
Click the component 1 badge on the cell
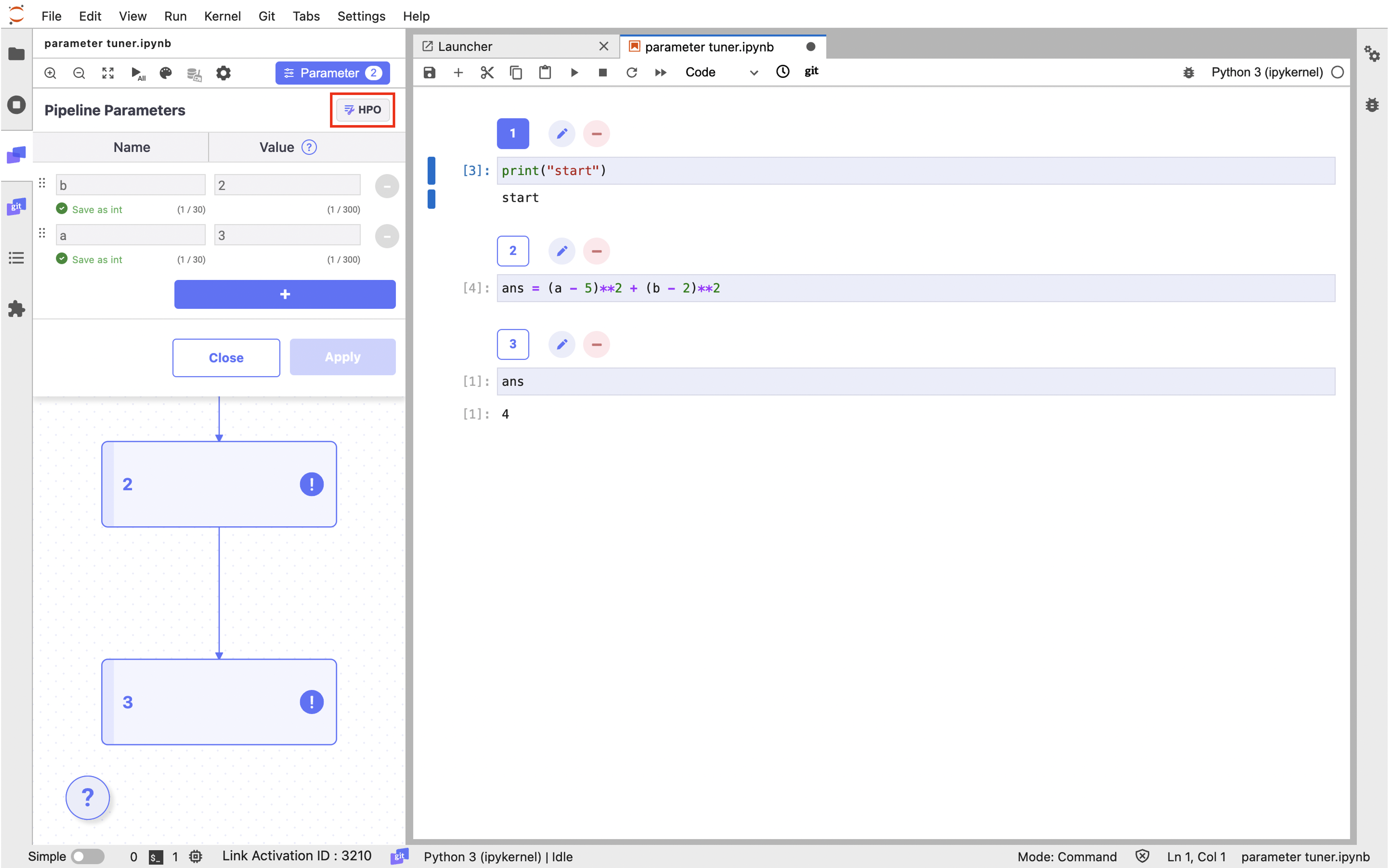pyautogui.click(x=512, y=133)
